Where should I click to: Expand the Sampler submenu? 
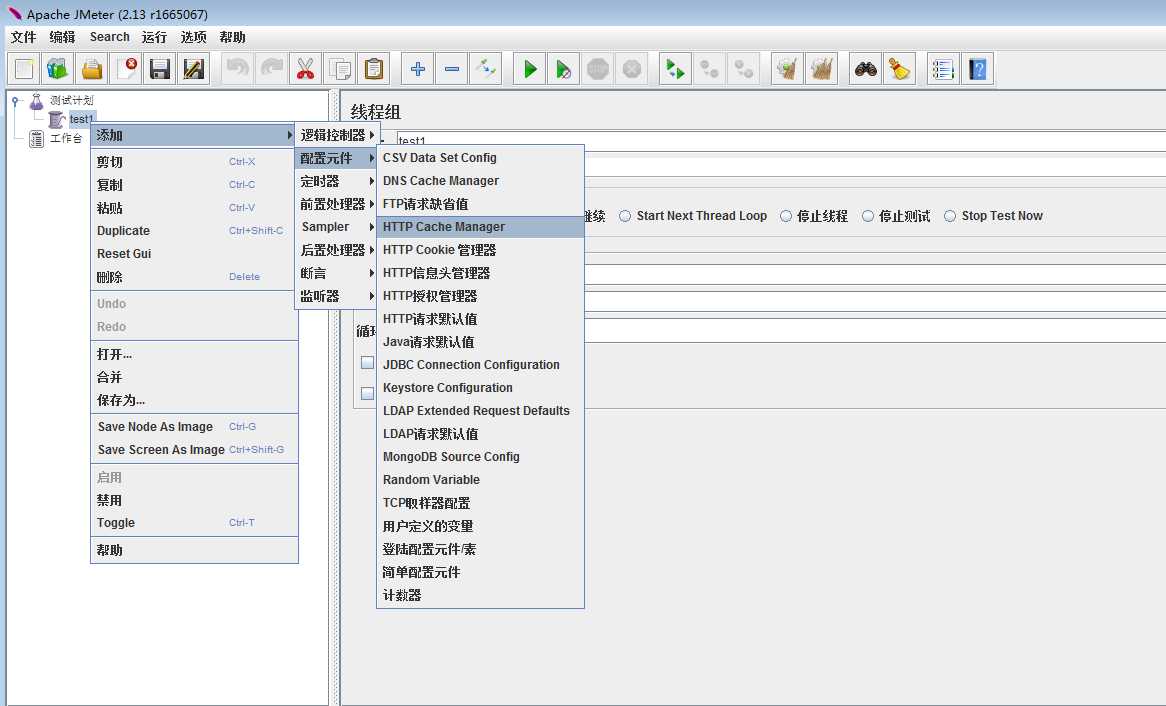tap(337, 227)
